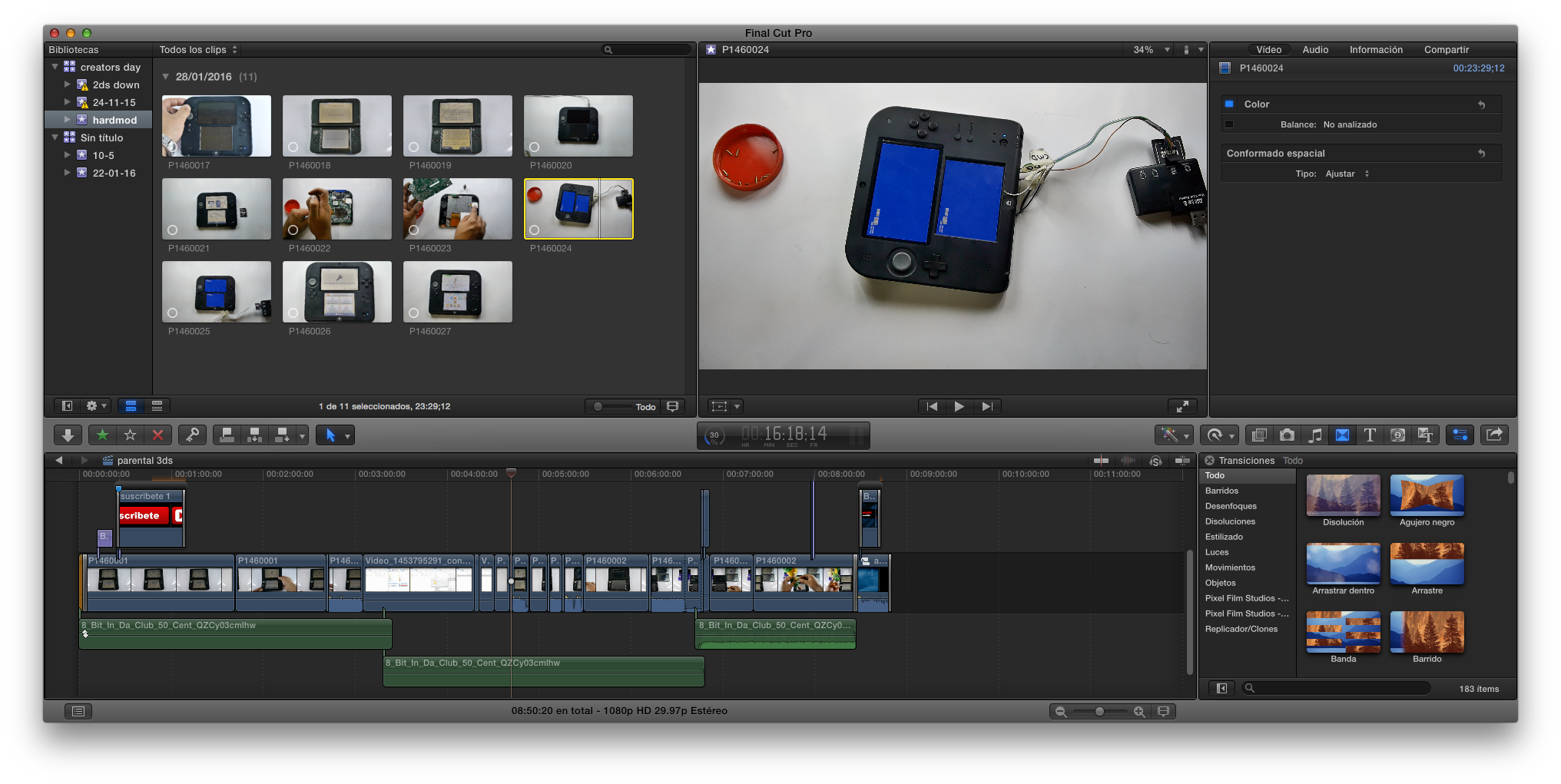Reject selection with the red X button
Screen dimensions: 1561x784
tap(157, 435)
